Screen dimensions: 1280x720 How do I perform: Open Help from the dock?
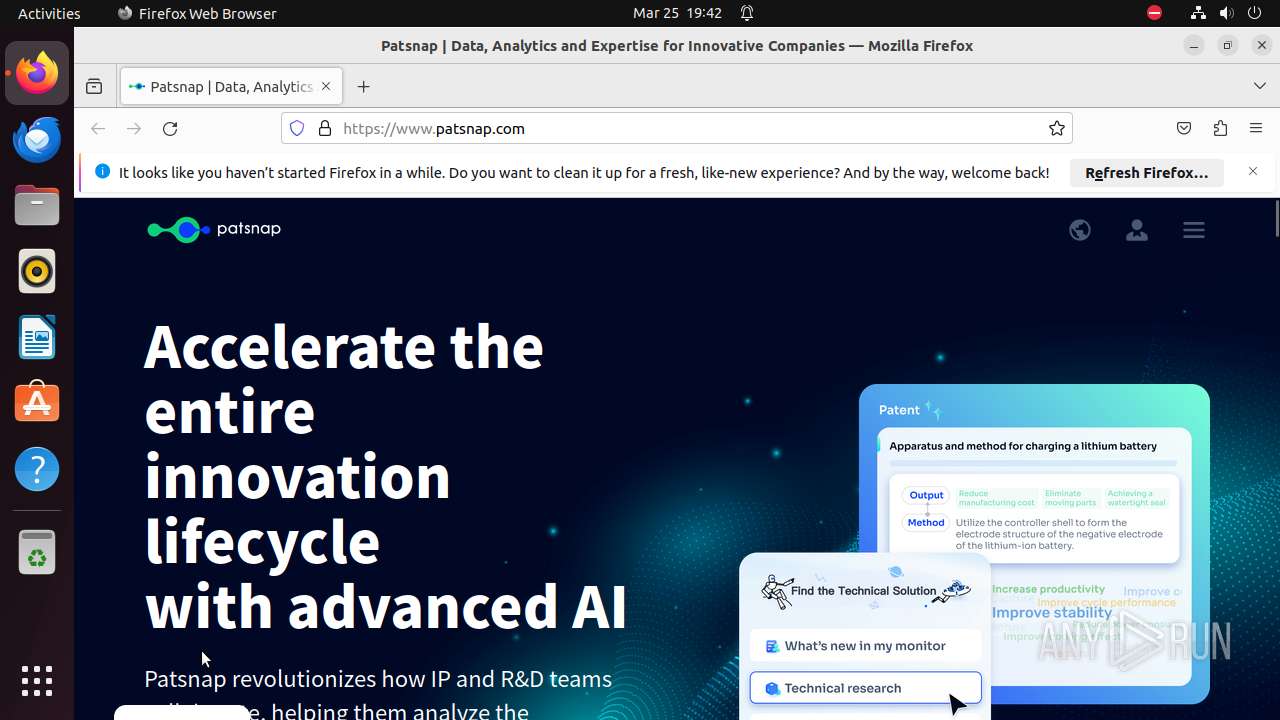[x=37, y=469]
